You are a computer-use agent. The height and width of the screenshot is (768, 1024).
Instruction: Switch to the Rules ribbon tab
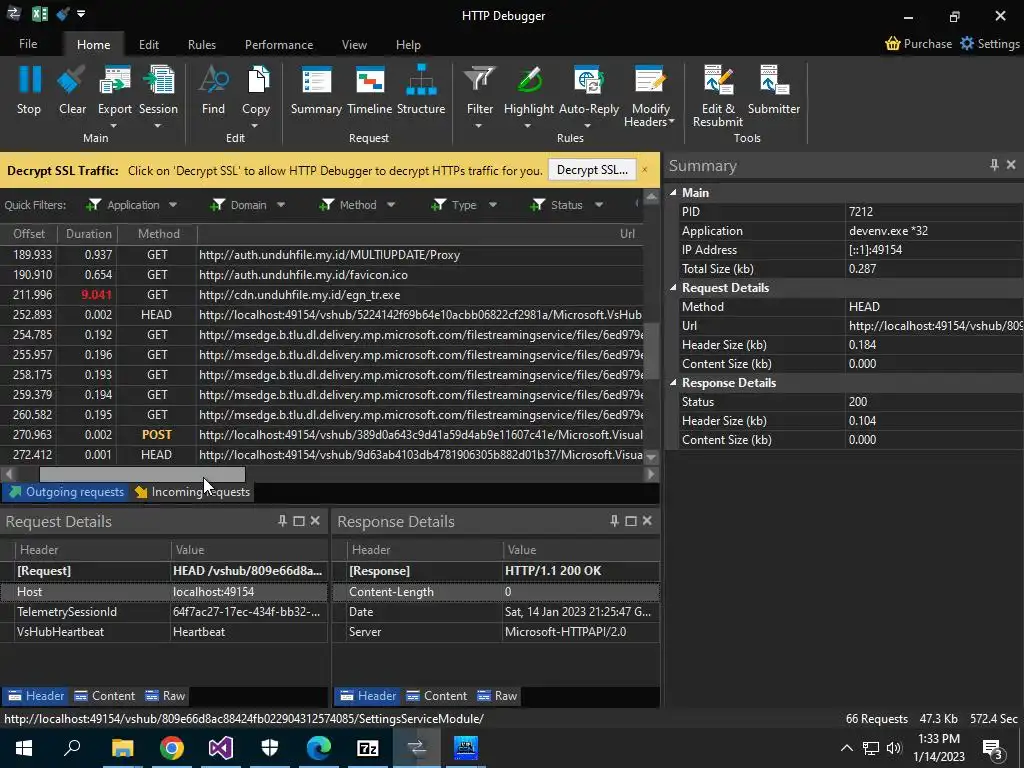point(202,44)
